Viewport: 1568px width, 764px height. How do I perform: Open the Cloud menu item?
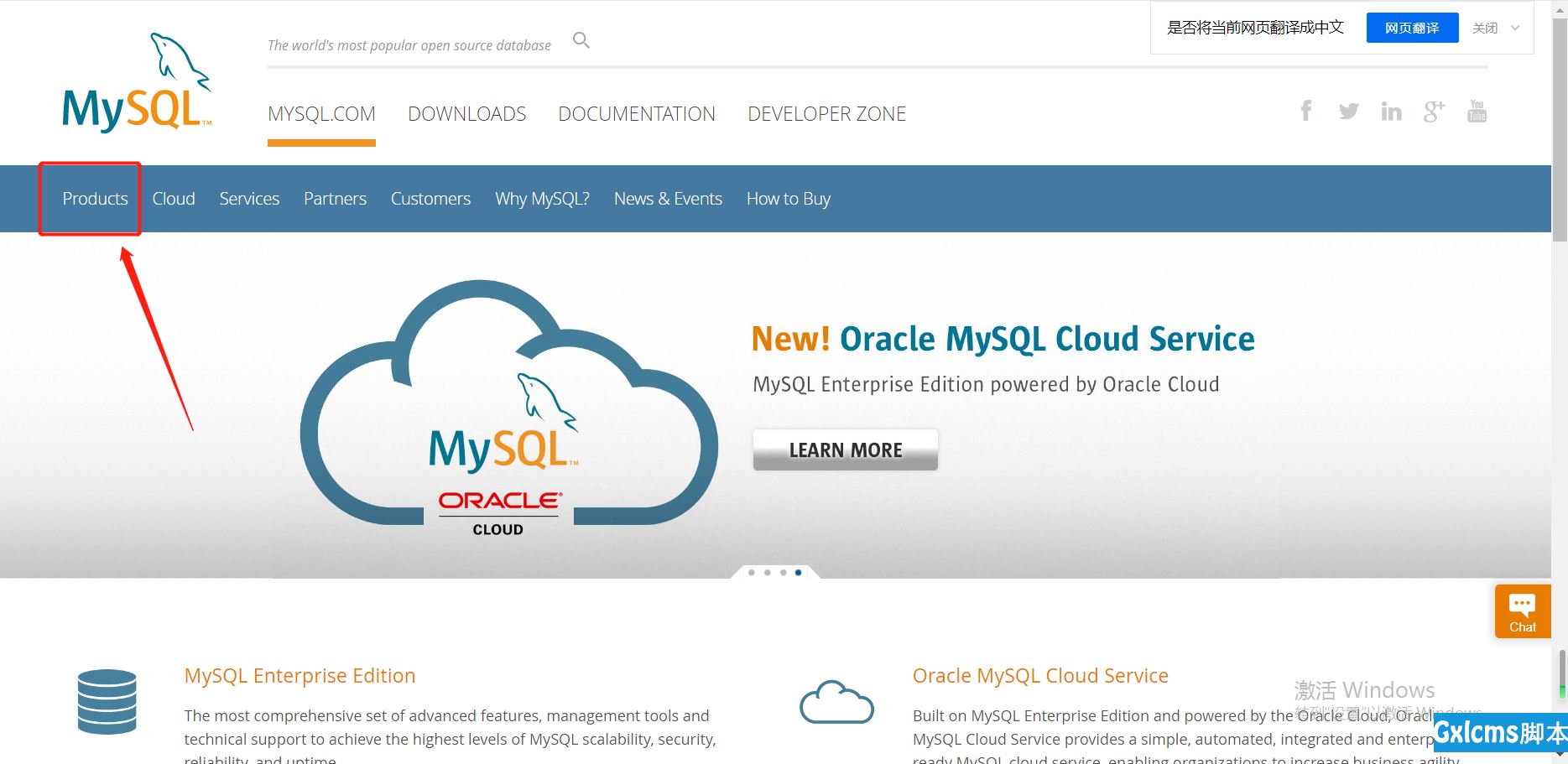point(174,199)
